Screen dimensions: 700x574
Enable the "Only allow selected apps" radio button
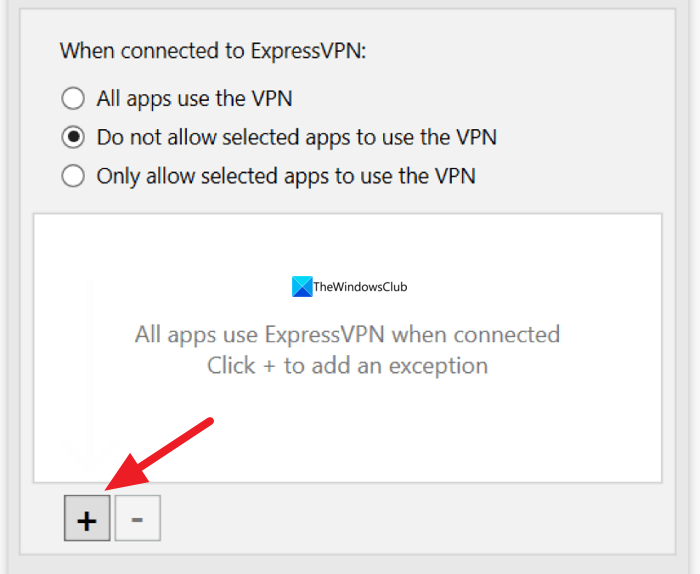point(73,176)
